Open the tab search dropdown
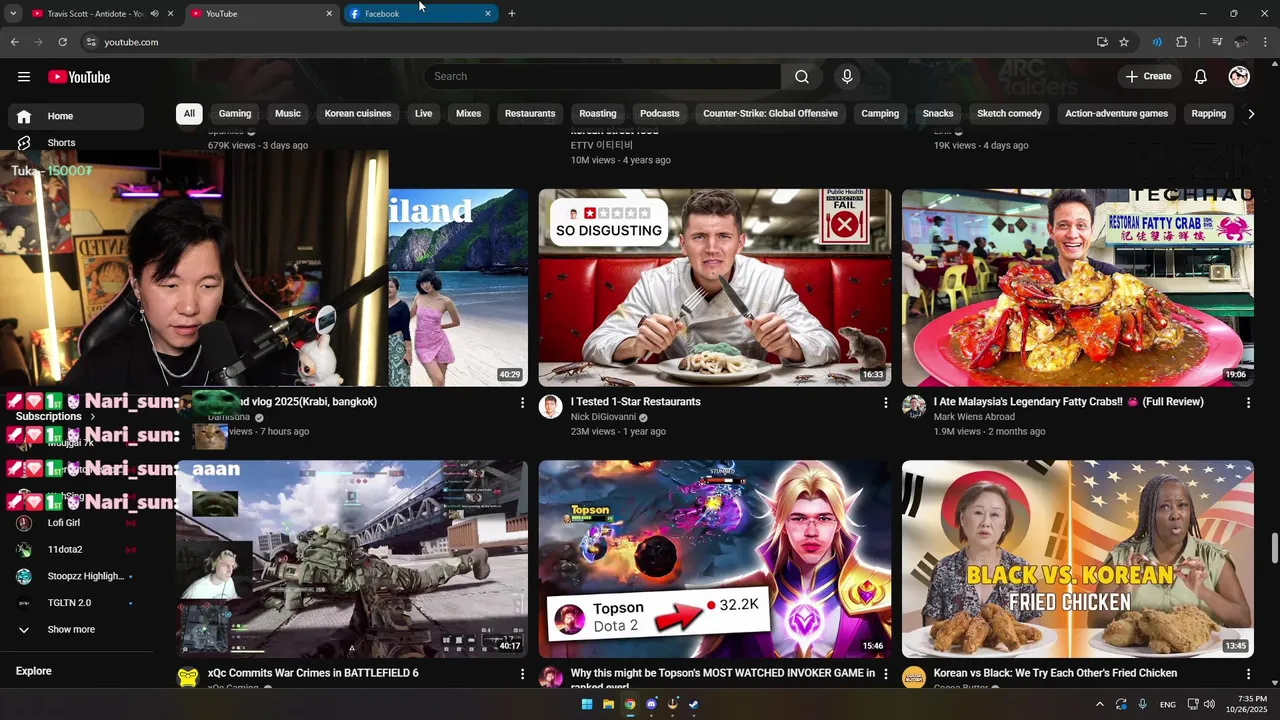1280x720 pixels. (x=13, y=14)
